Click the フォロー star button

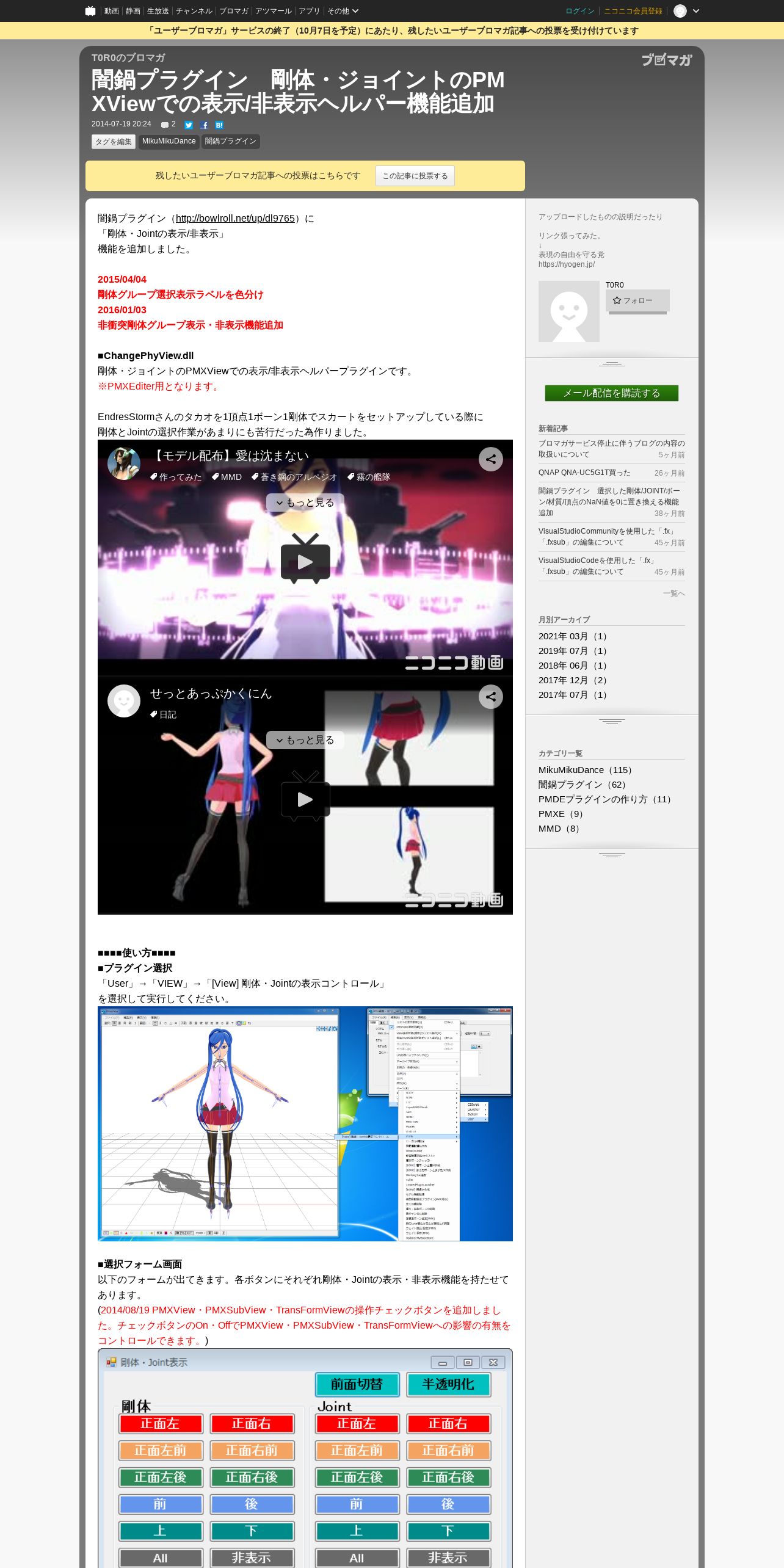637,301
